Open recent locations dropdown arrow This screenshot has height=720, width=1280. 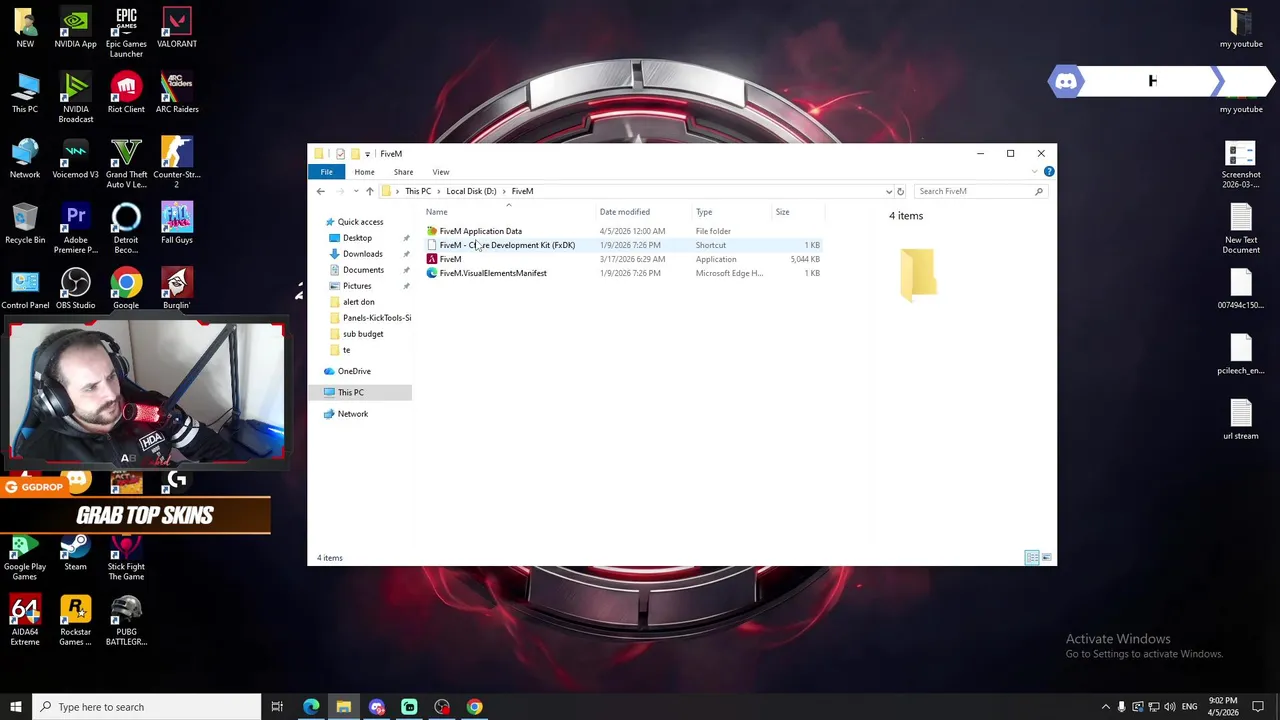click(x=356, y=191)
